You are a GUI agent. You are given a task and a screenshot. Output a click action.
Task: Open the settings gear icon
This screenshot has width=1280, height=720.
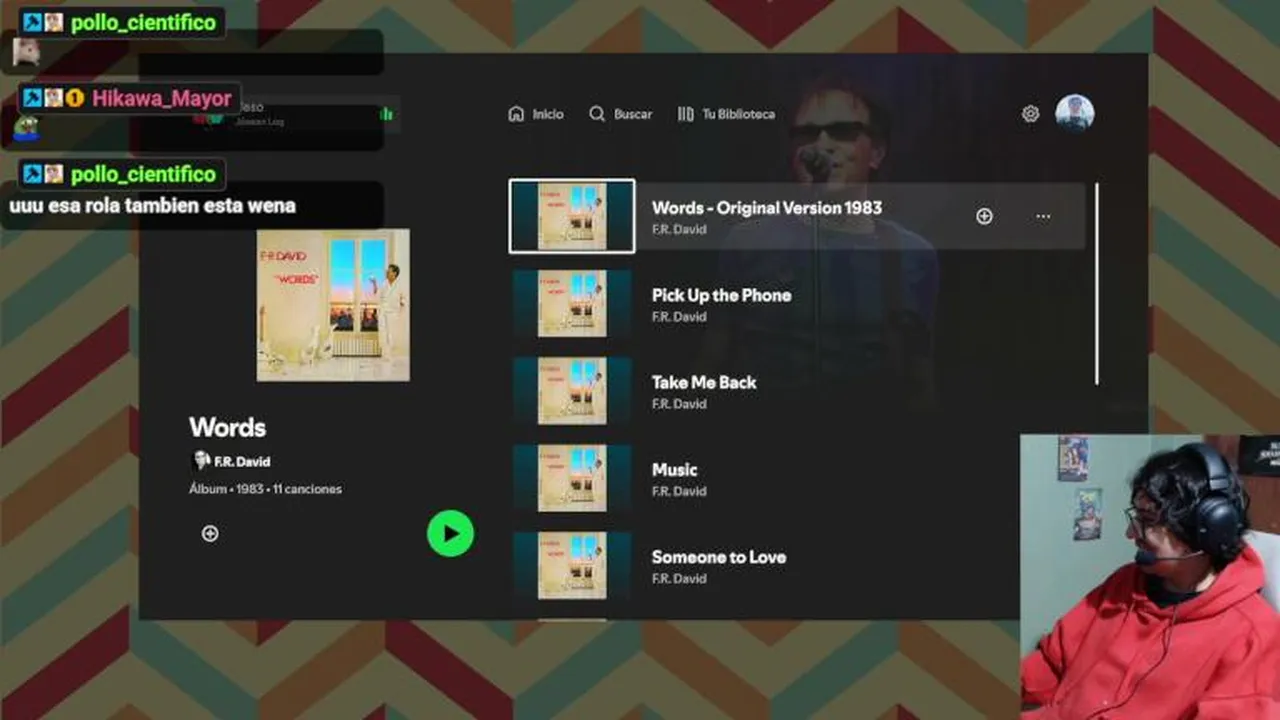[1030, 114]
